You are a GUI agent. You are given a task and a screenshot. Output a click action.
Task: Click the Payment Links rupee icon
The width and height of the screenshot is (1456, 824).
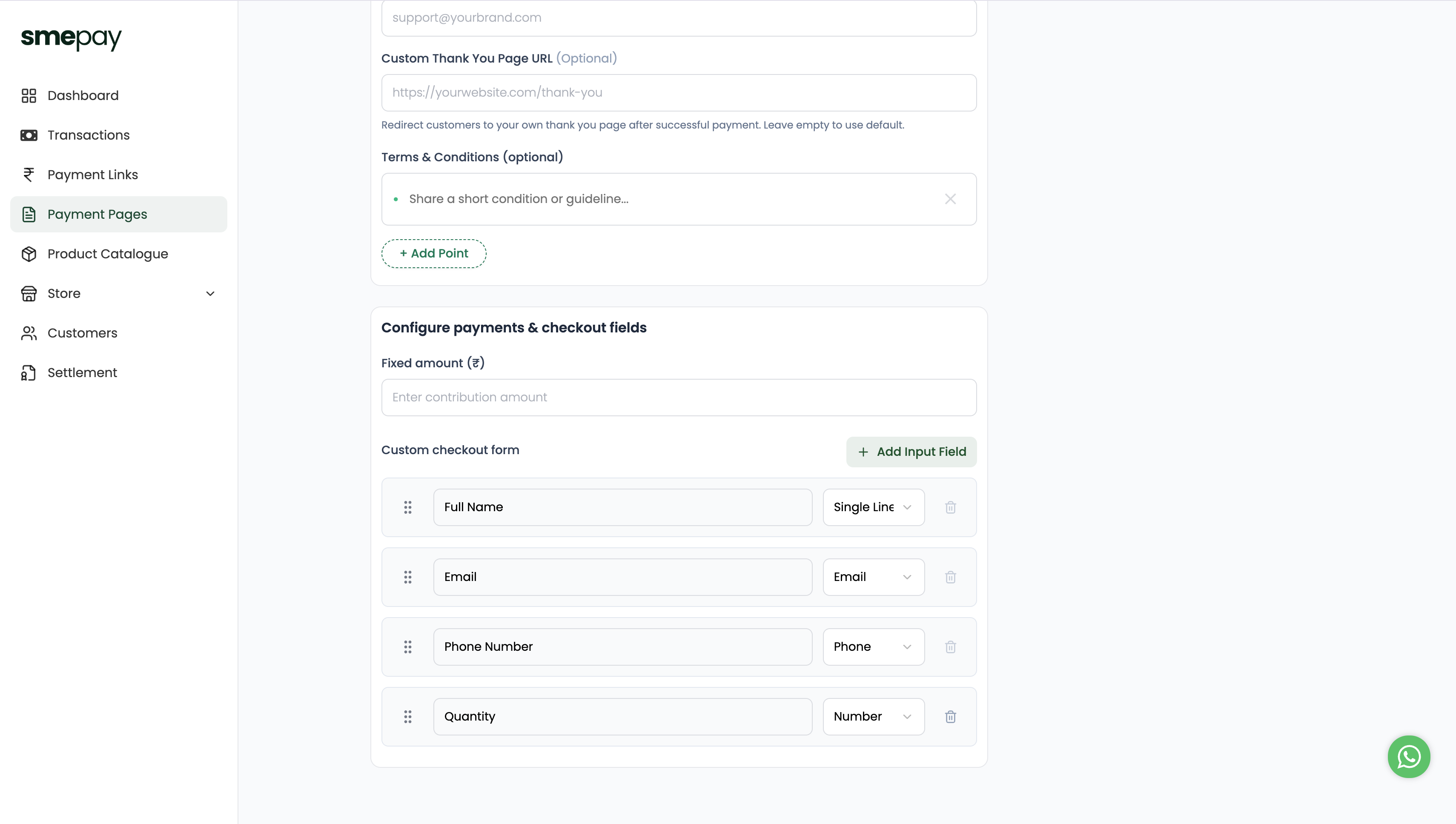tap(29, 175)
